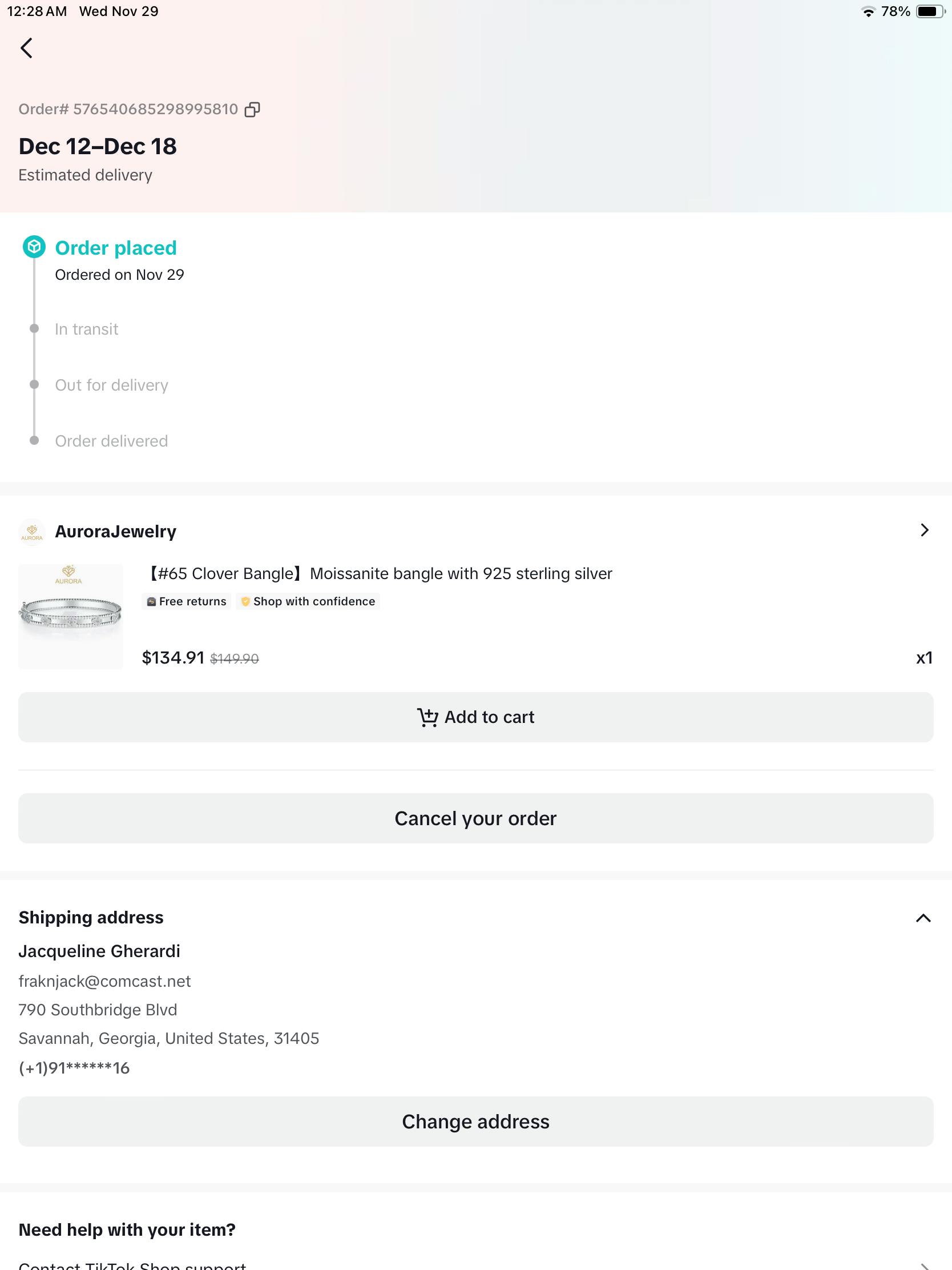952x1270 pixels.
Task: Open Contact TikTok Shop support chevron
Action: (x=923, y=1265)
